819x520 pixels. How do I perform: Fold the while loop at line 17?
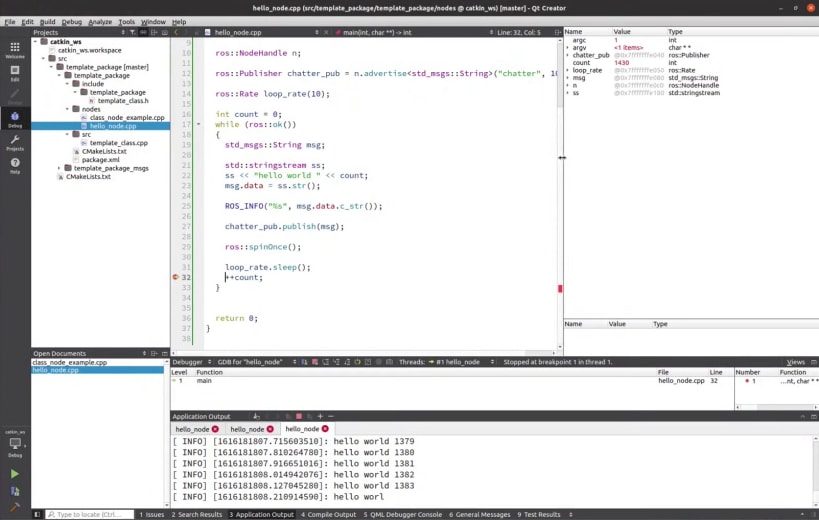click(x=198, y=124)
